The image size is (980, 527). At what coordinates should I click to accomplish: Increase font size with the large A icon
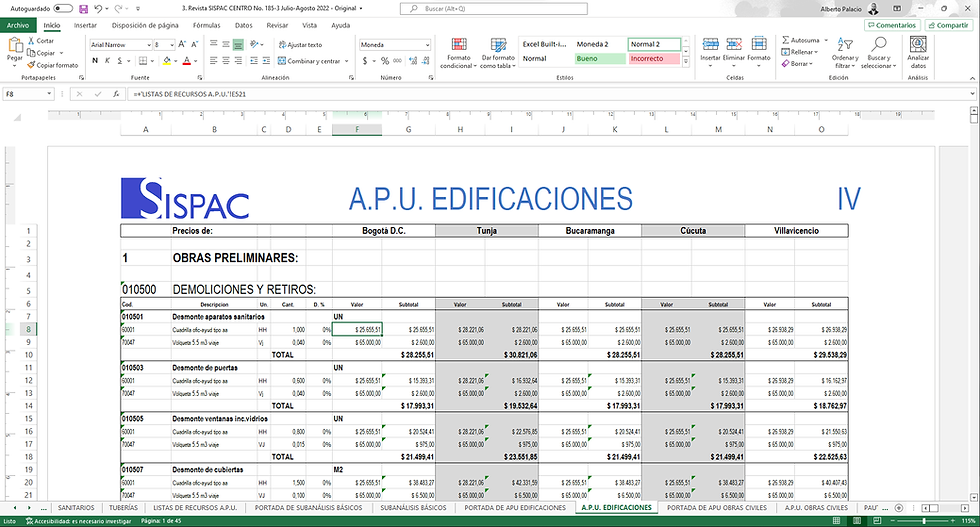tap(182, 44)
